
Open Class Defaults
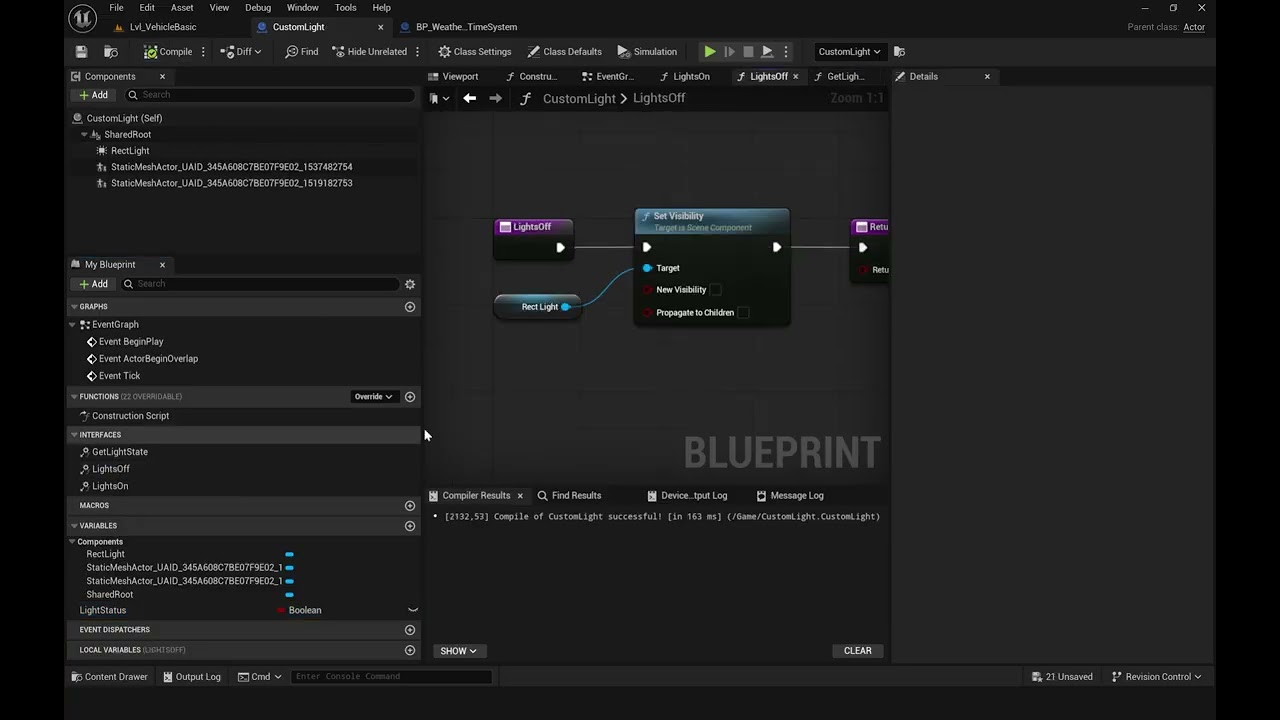pos(565,52)
